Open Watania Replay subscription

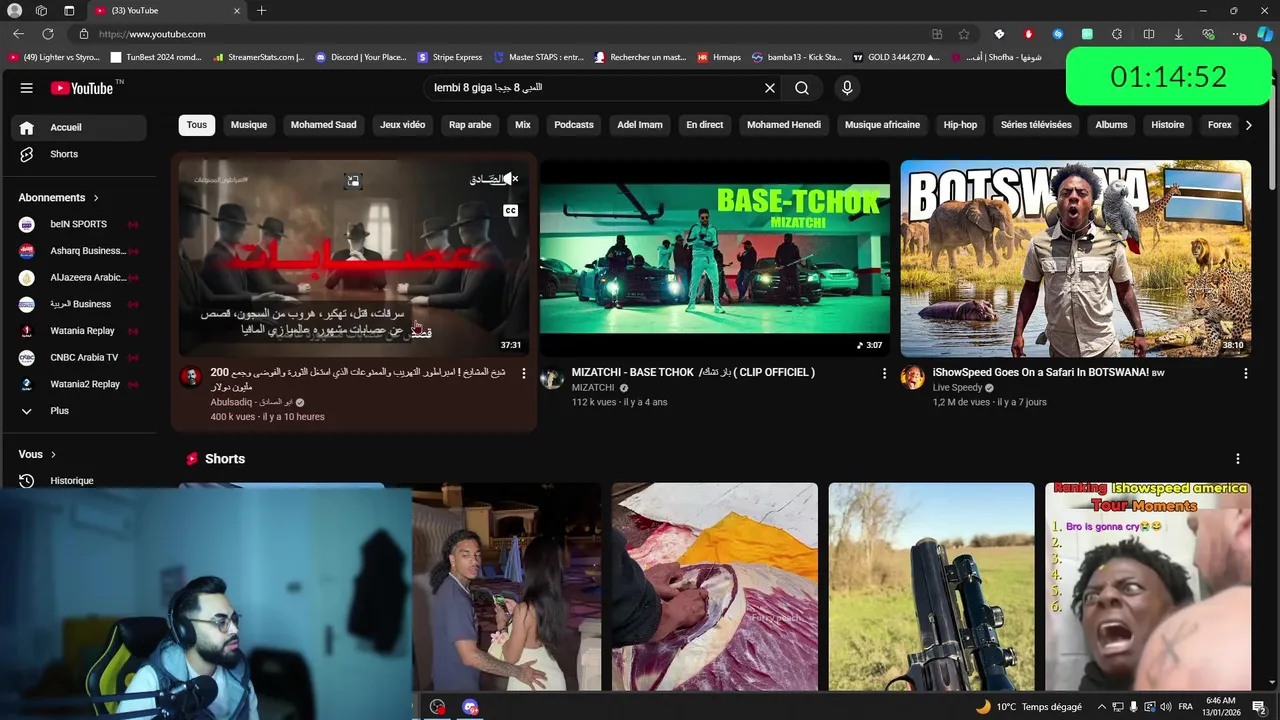pyautogui.click(x=79, y=331)
